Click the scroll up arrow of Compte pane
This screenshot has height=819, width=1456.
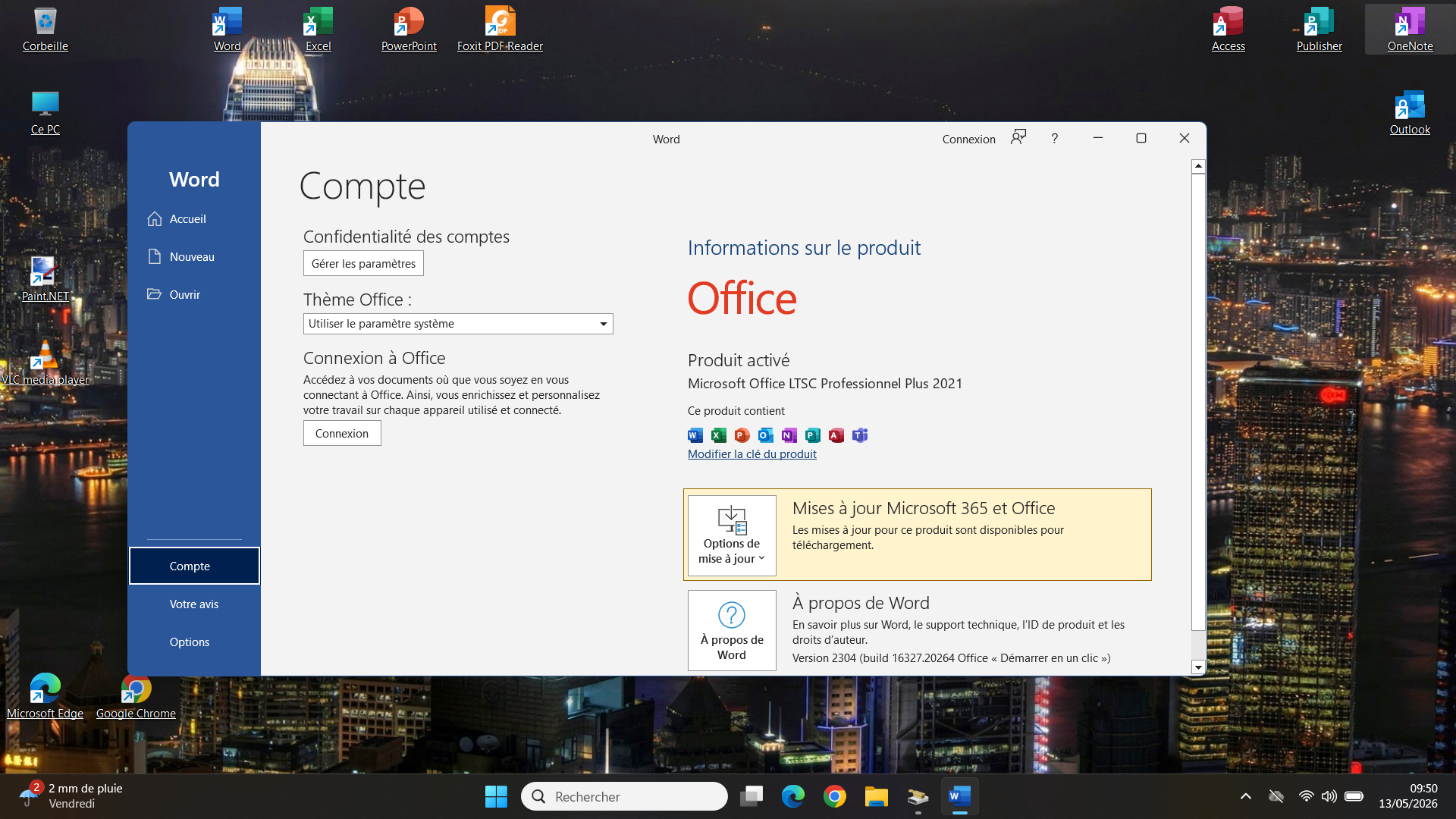pyautogui.click(x=1198, y=165)
